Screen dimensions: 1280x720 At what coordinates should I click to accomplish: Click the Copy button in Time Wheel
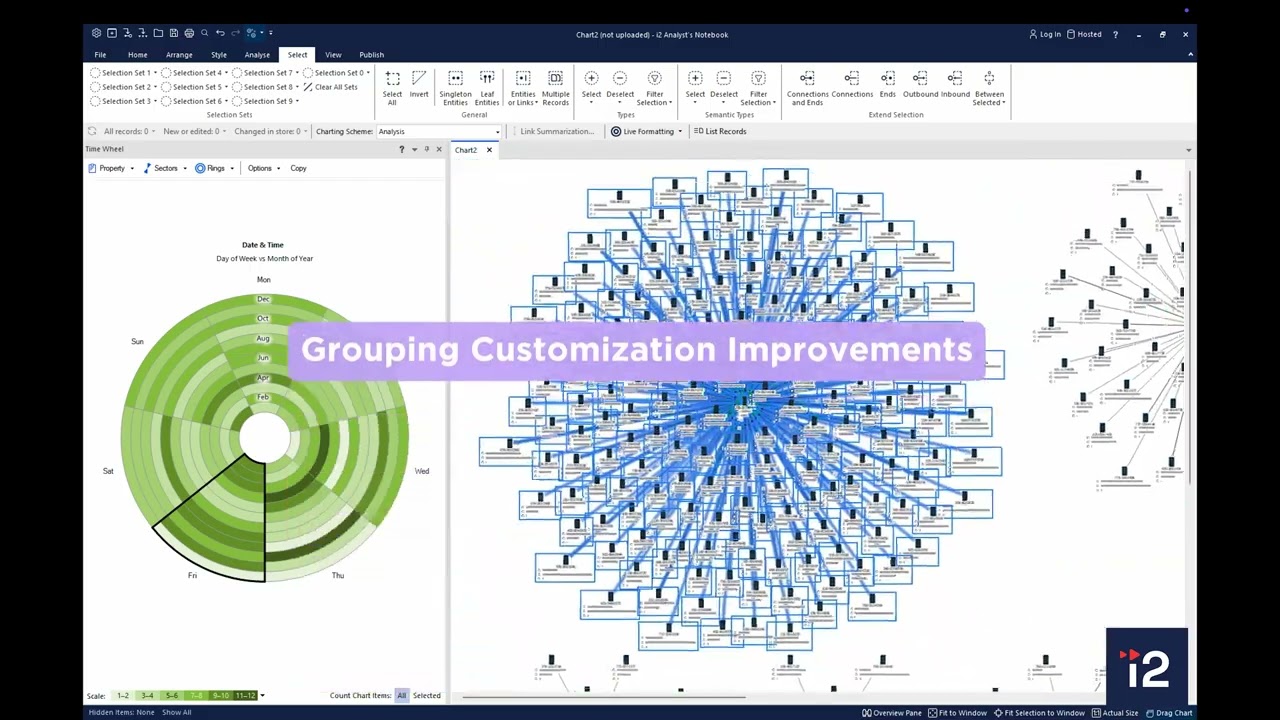click(298, 168)
